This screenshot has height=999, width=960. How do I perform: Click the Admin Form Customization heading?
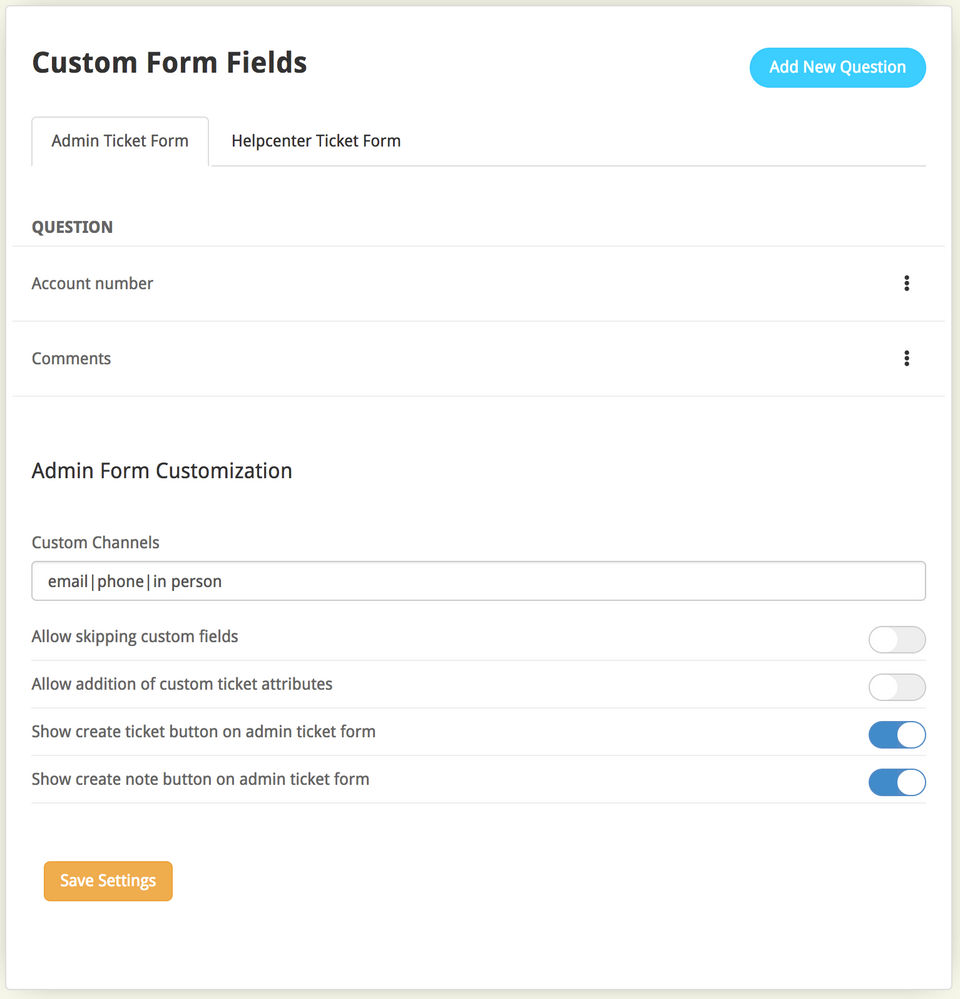tap(162, 471)
